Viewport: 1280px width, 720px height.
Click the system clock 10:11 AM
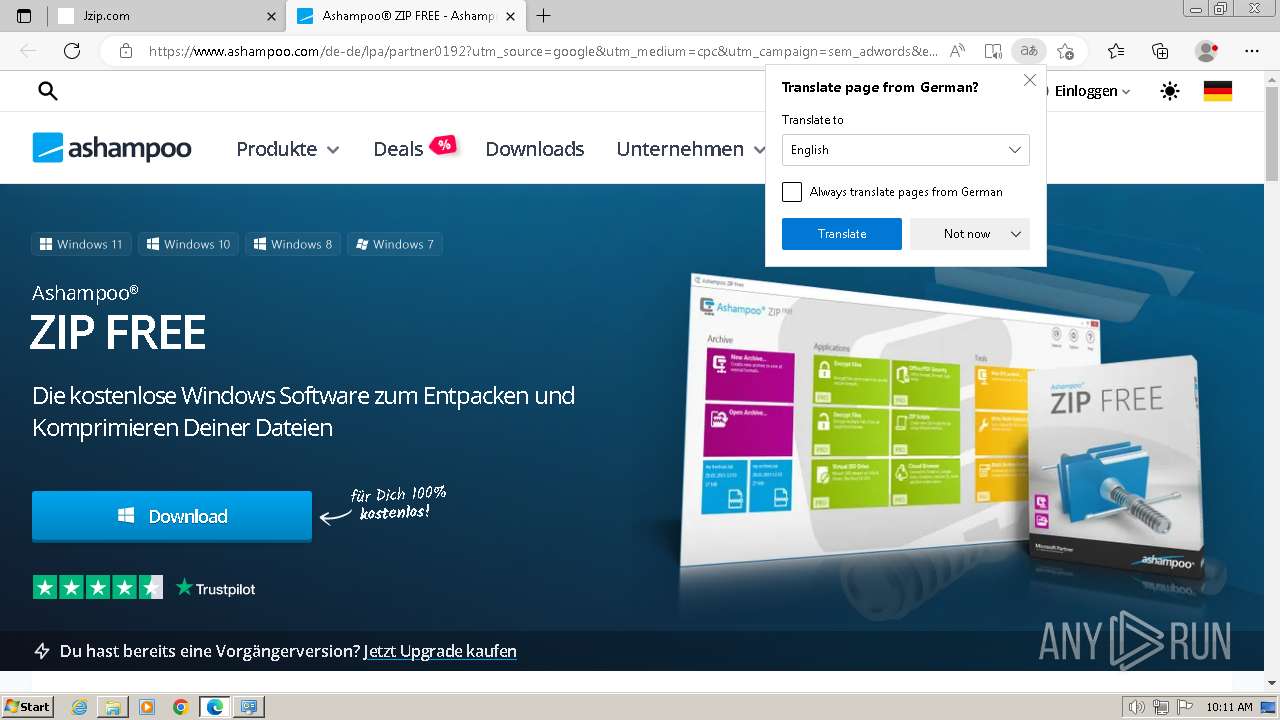pyautogui.click(x=1229, y=707)
